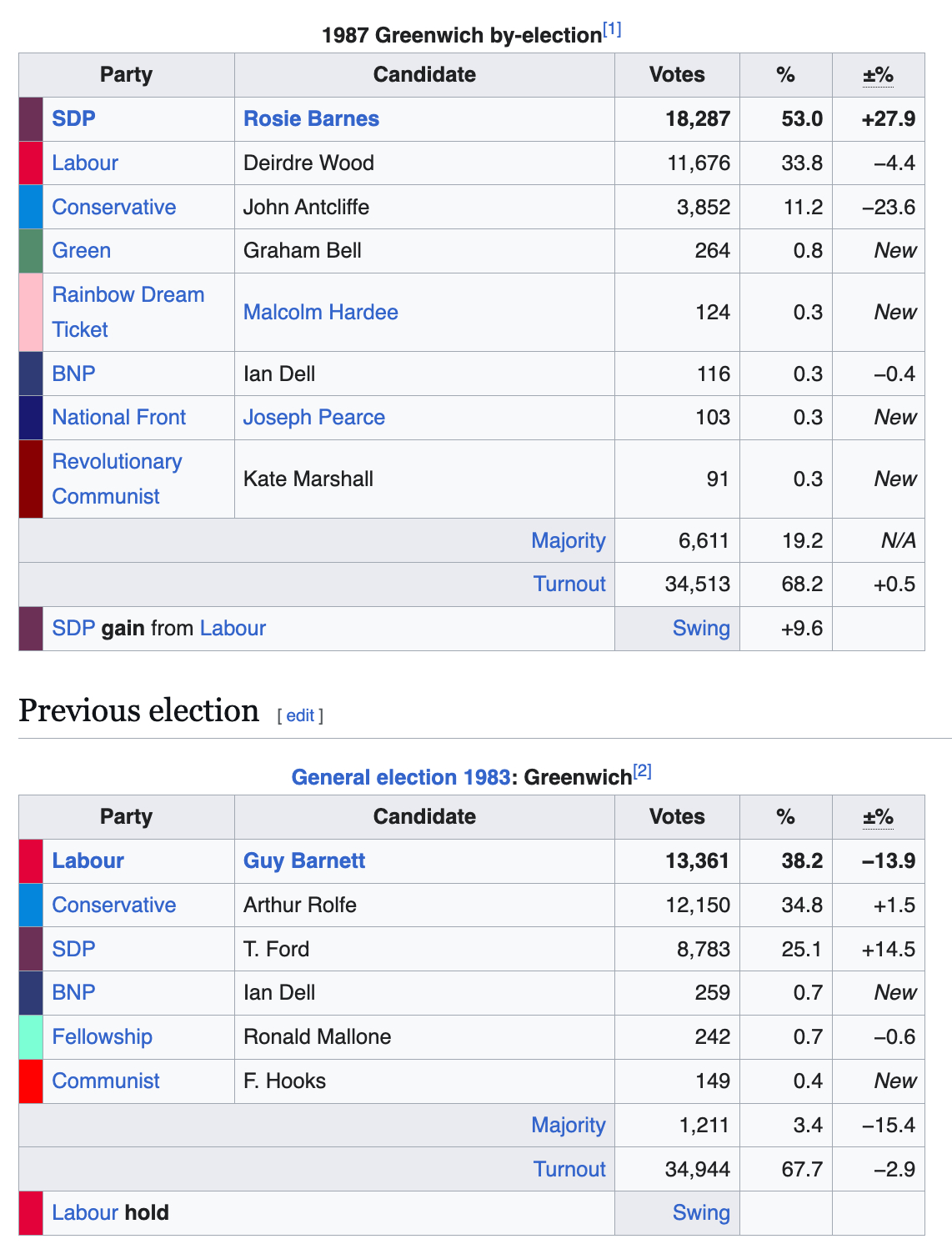952x1244 pixels.
Task: Open Malcolm Hardee's page
Action: pyautogui.click(x=320, y=312)
